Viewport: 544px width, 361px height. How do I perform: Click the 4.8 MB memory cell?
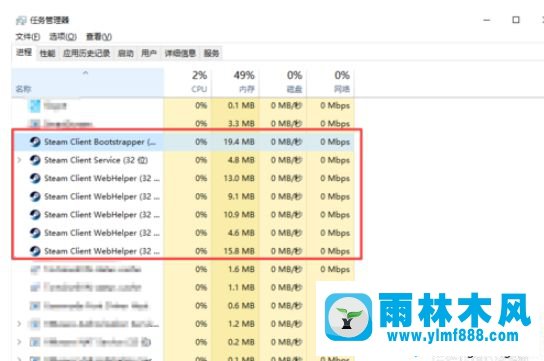click(235, 160)
